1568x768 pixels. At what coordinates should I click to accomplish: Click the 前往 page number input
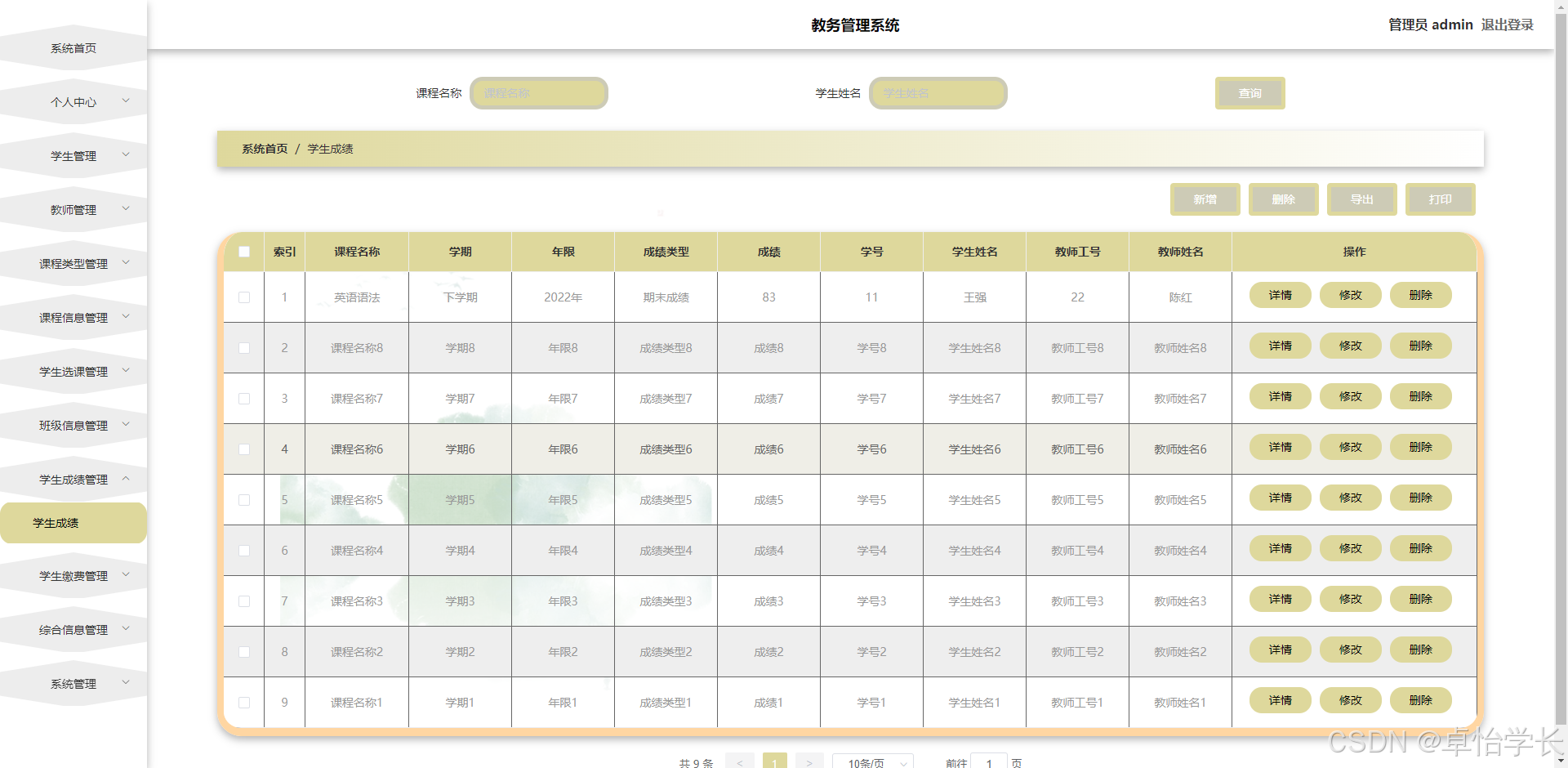[x=988, y=762]
